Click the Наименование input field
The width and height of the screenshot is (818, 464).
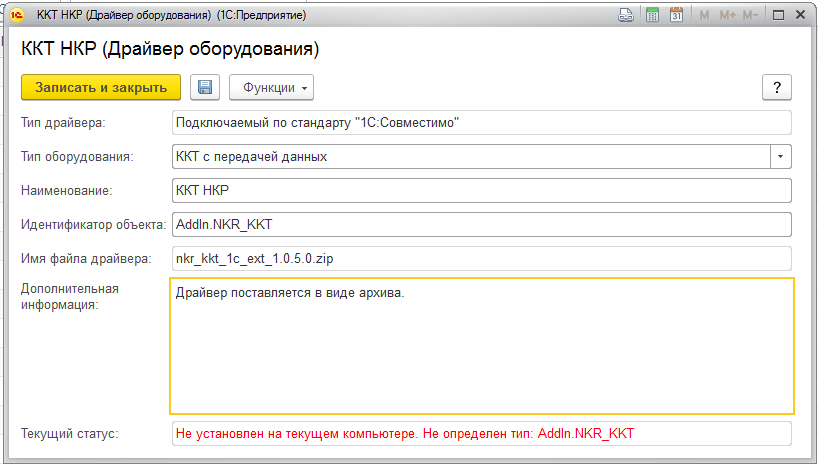coord(481,191)
